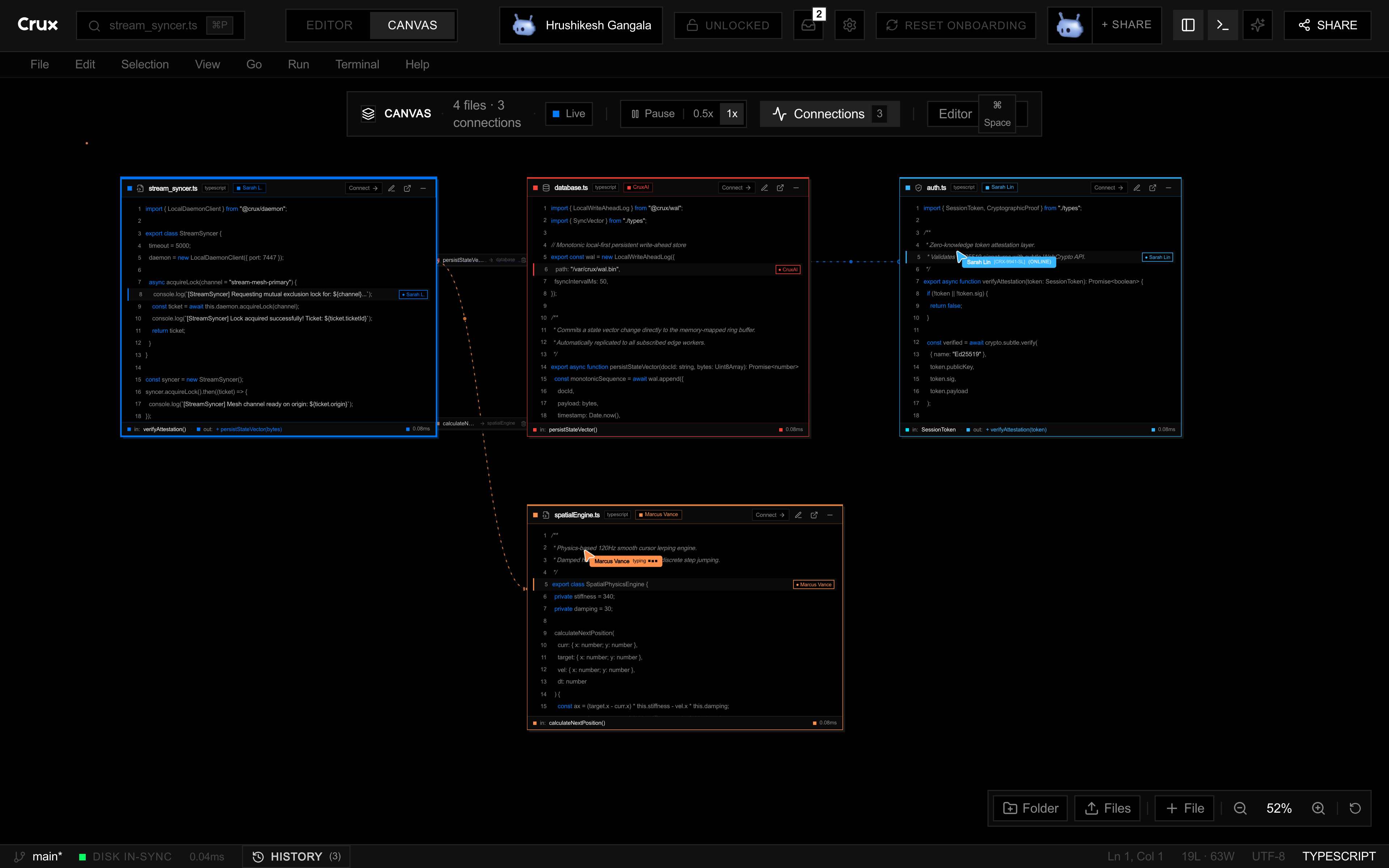Open the Terminal menu
Viewport: 1389px width, 868px height.
pos(357,64)
